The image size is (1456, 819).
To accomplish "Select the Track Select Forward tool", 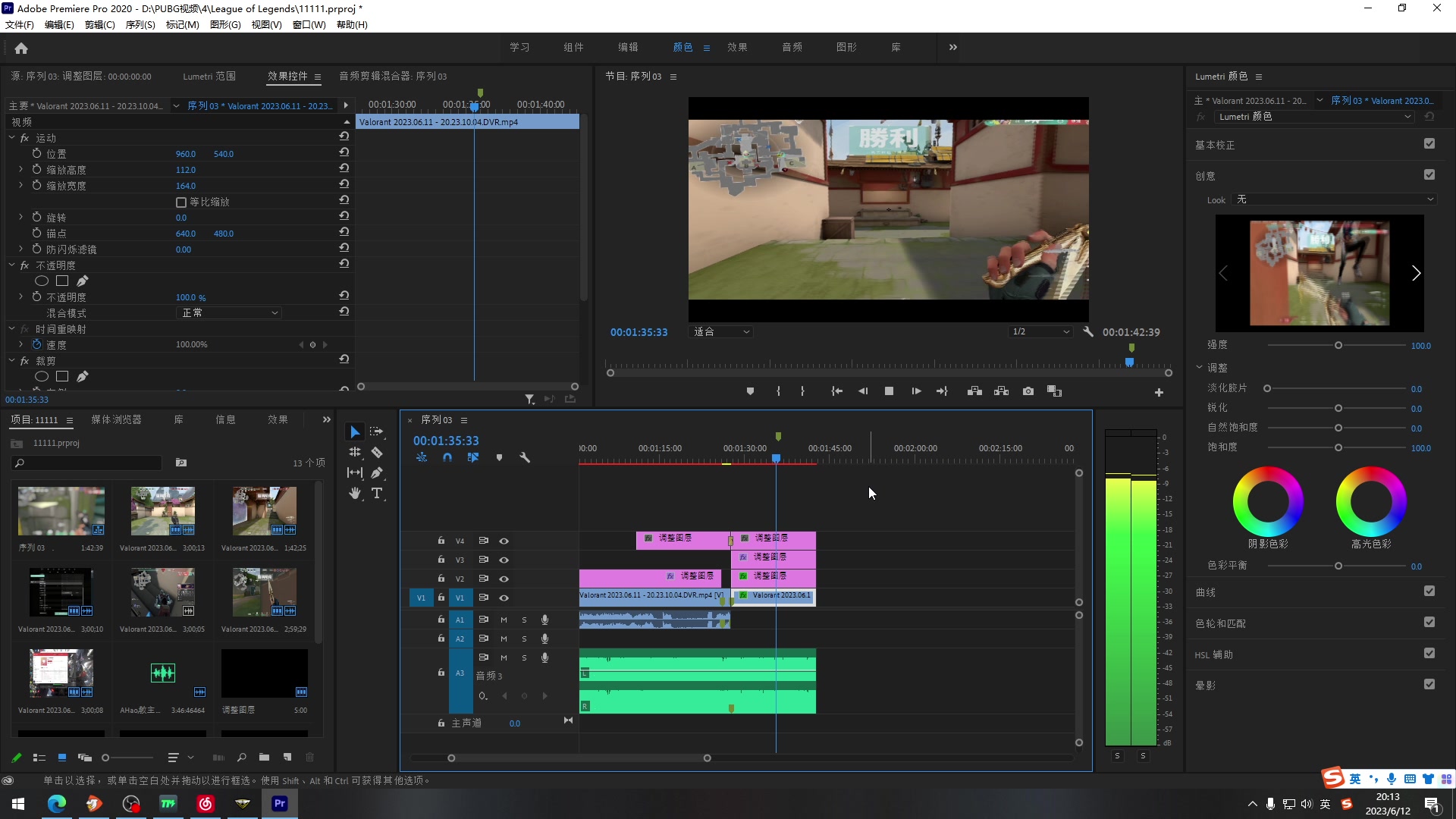I will 376,431.
